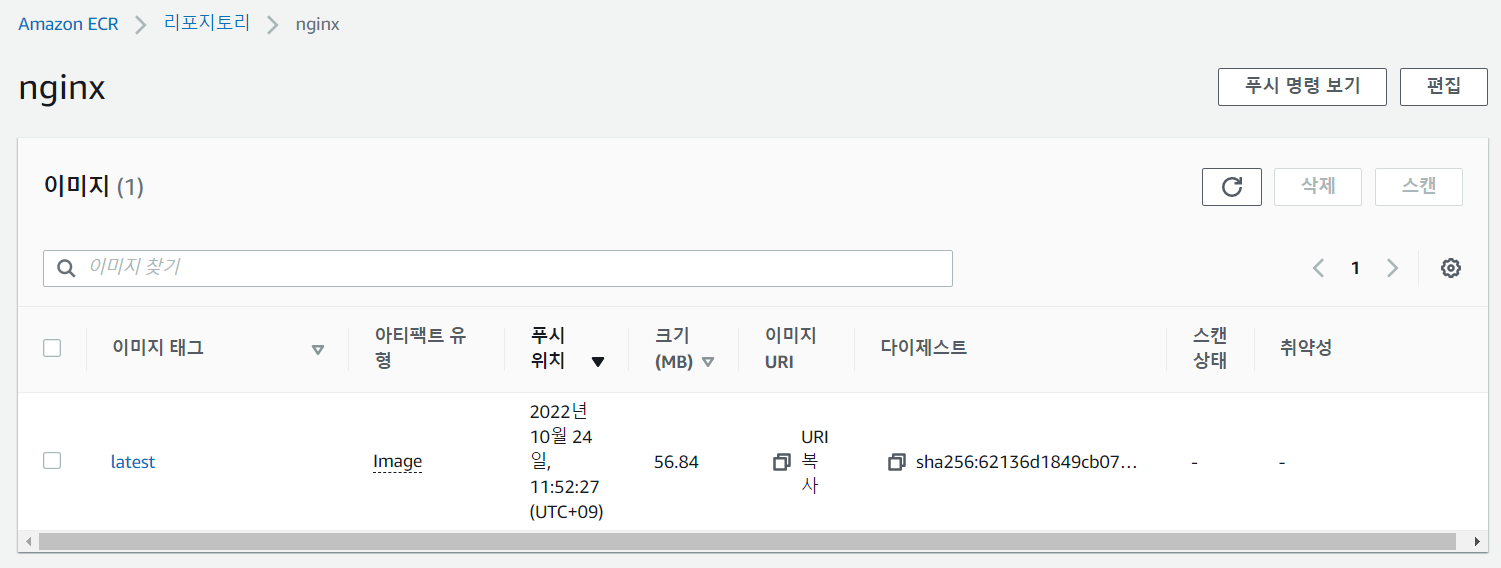Image resolution: width=1501 pixels, height=568 pixels.
Task: Open table preferences gear icon
Action: pyautogui.click(x=1451, y=268)
